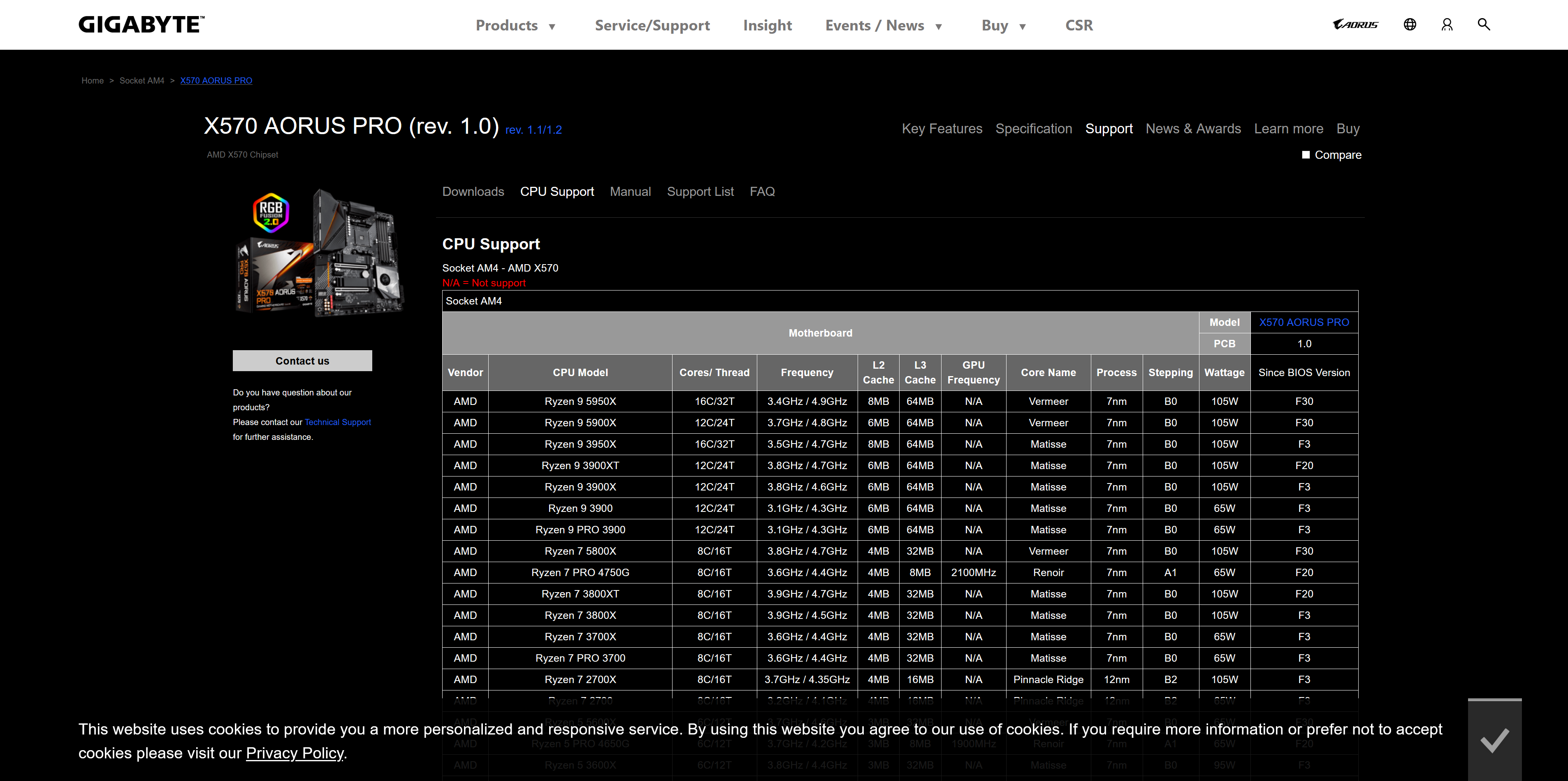Image resolution: width=1568 pixels, height=781 pixels.
Task: Click the Since BIOS Version column header
Action: point(1304,372)
